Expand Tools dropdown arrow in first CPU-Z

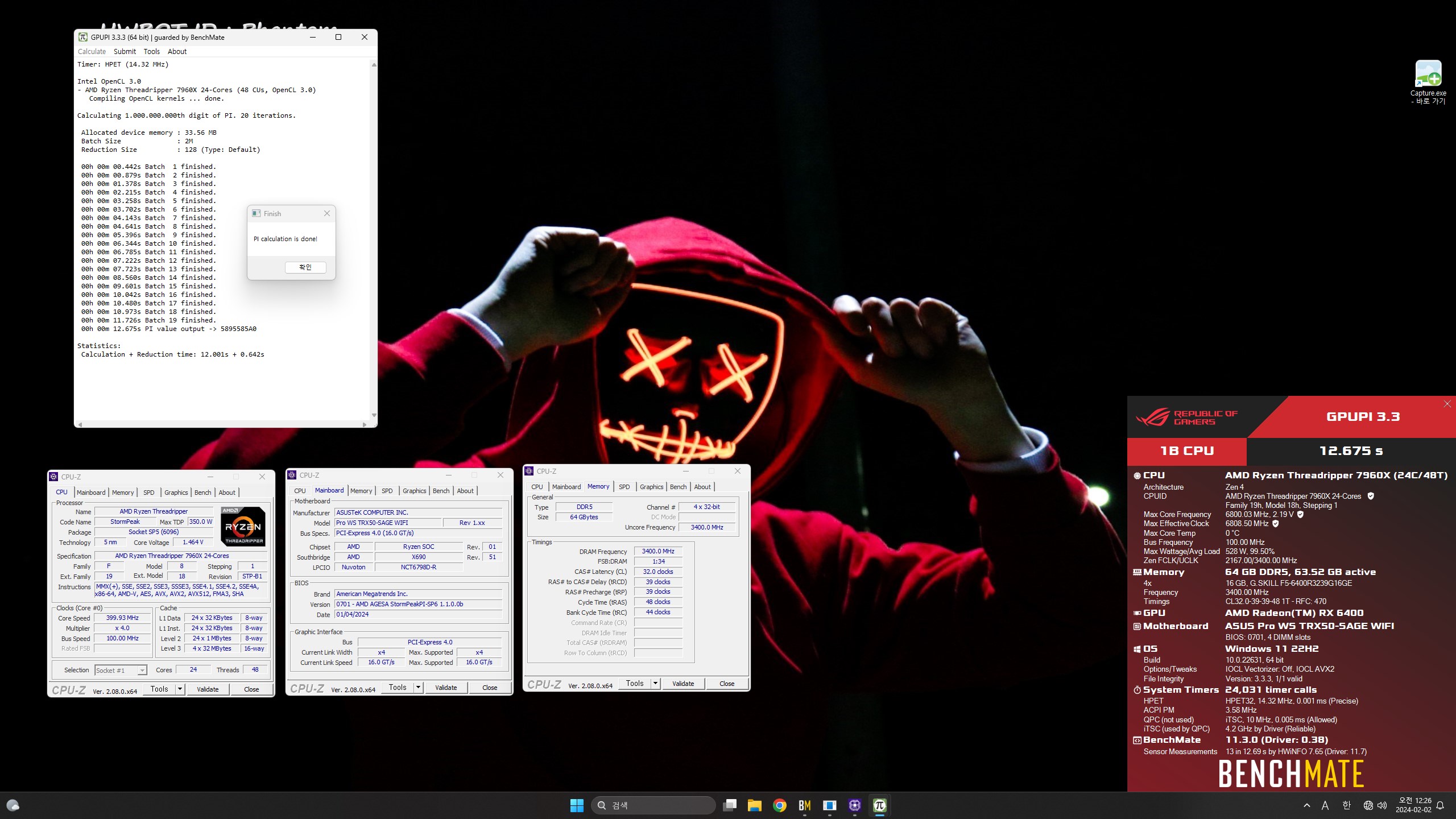[x=180, y=689]
